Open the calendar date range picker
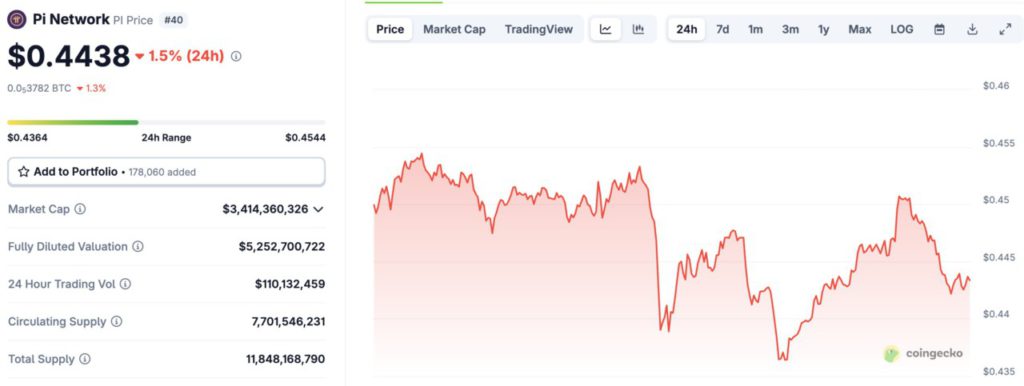The image size is (1024, 386). pyautogui.click(x=939, y=29)
